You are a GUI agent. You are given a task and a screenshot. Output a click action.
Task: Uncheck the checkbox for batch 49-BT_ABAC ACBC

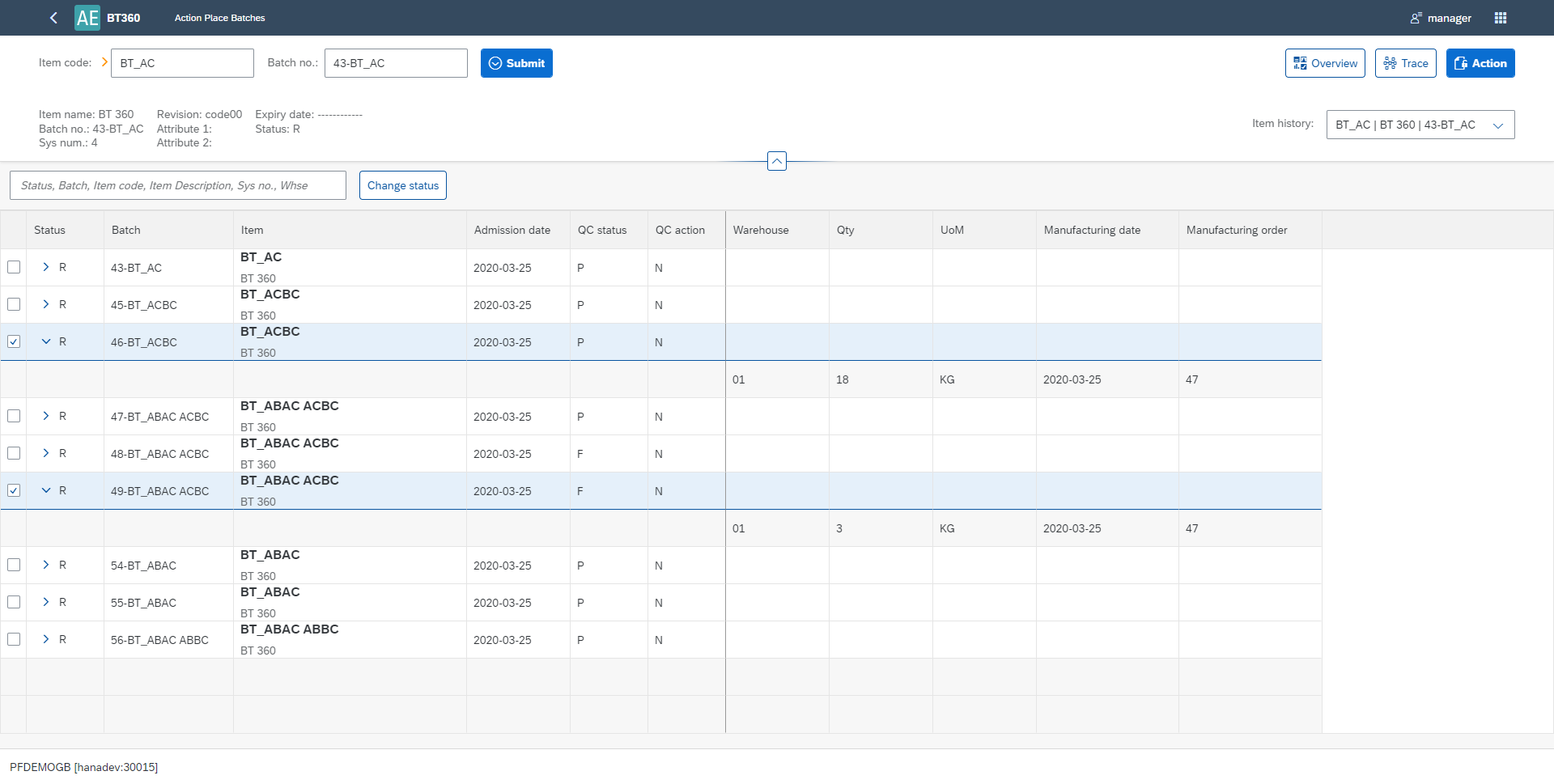click(x=13, y=489)
